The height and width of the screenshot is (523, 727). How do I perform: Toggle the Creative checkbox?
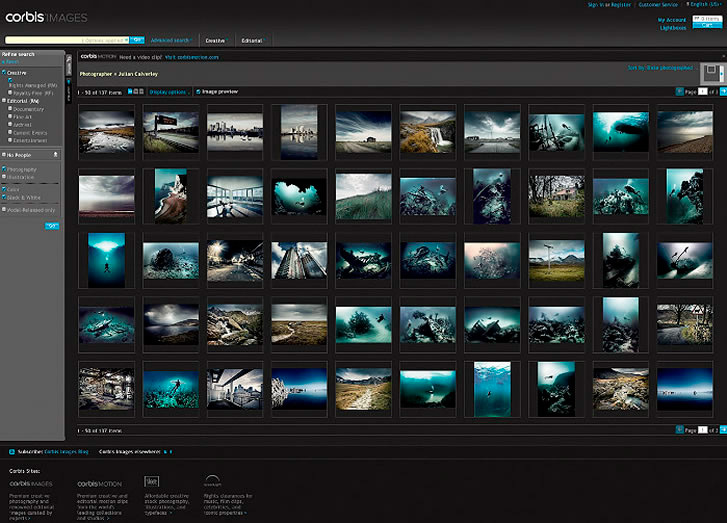point(4,73)
